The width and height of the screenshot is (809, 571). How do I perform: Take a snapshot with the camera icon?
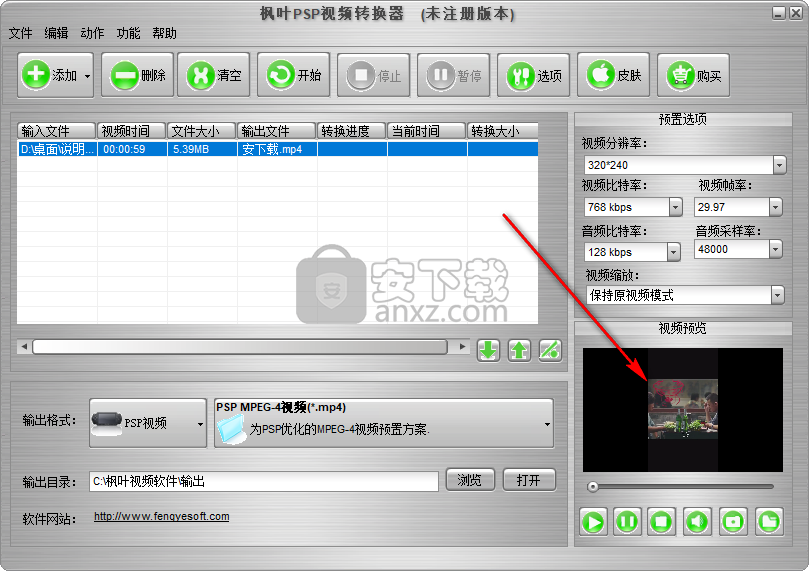click(x=733, y=521)
